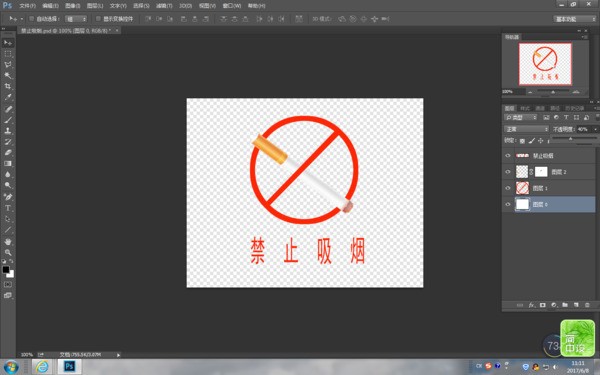
Task: Open the 图像(I) menu
Action: pyautogui.click(x=72, y=6)
